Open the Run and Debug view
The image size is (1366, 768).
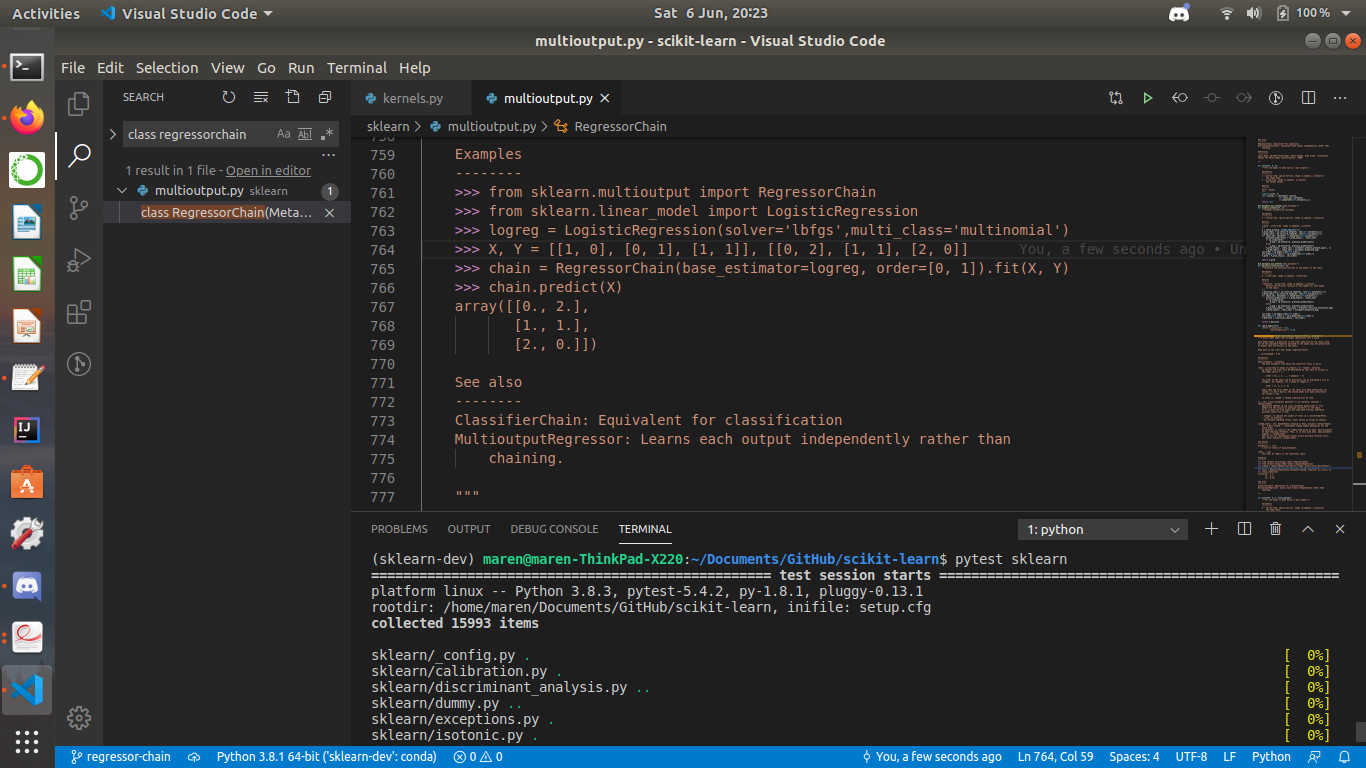click(x=79, y=260)
